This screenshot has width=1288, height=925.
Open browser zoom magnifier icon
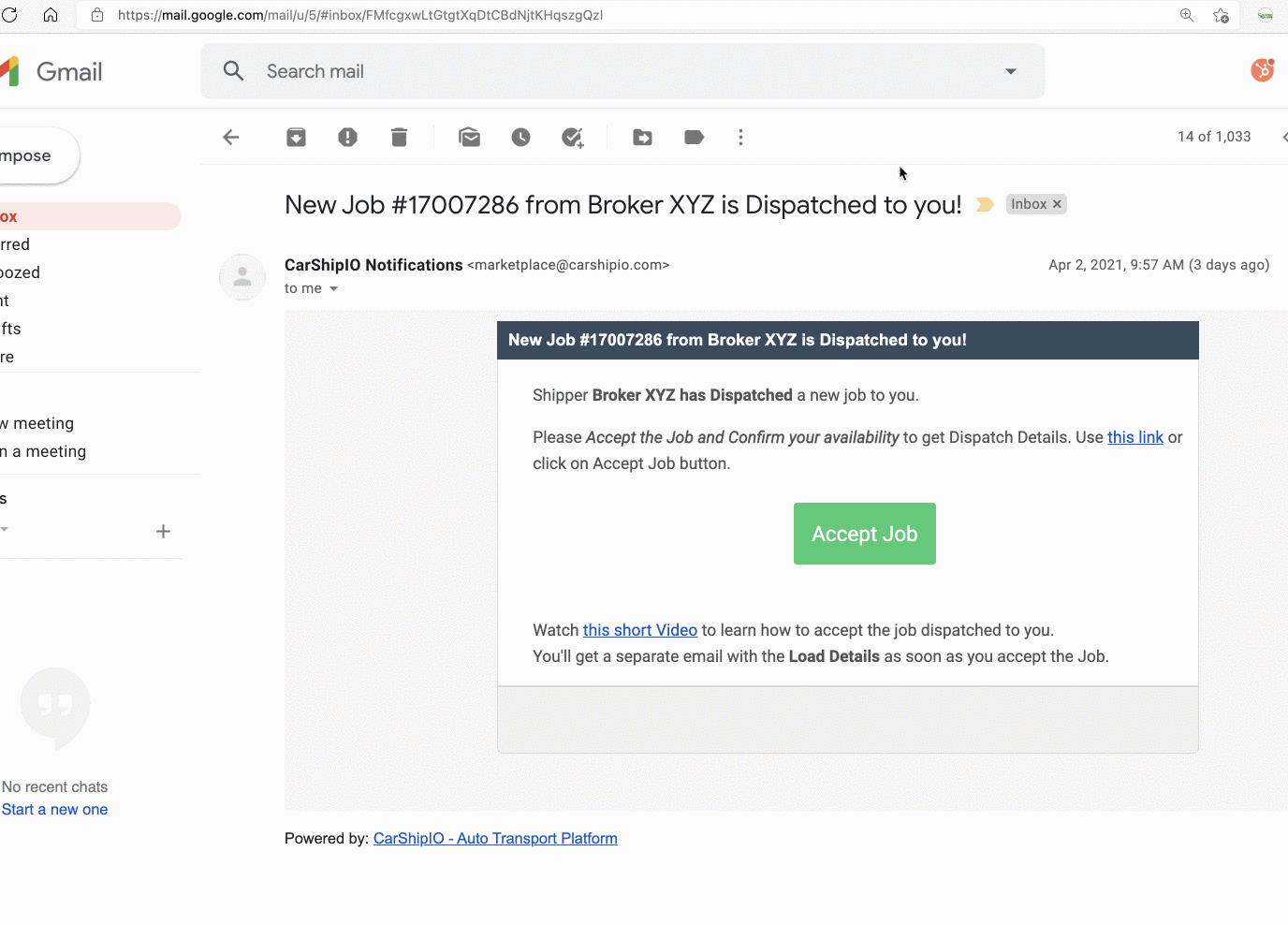1187,15
